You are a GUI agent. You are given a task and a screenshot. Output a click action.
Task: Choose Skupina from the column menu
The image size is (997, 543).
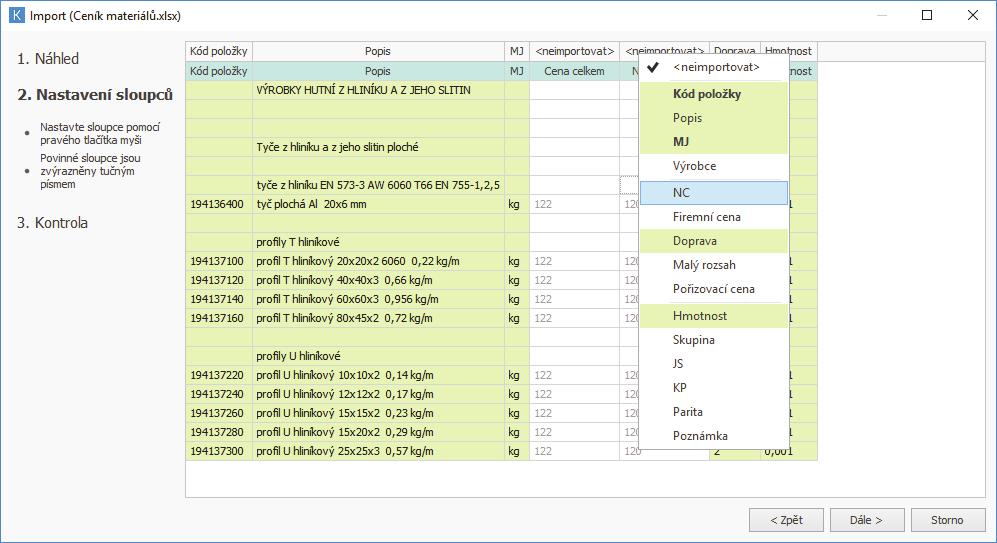click(713, 340)
